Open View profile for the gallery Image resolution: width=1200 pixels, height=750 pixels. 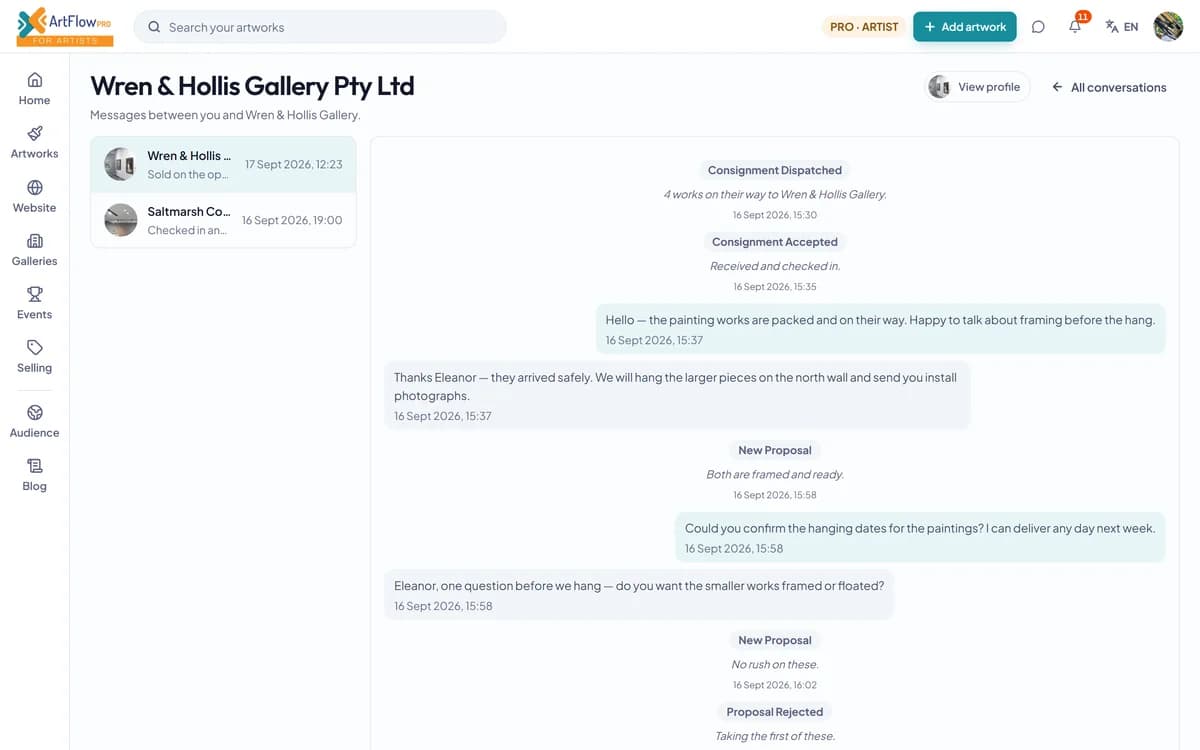coord(975,87)
